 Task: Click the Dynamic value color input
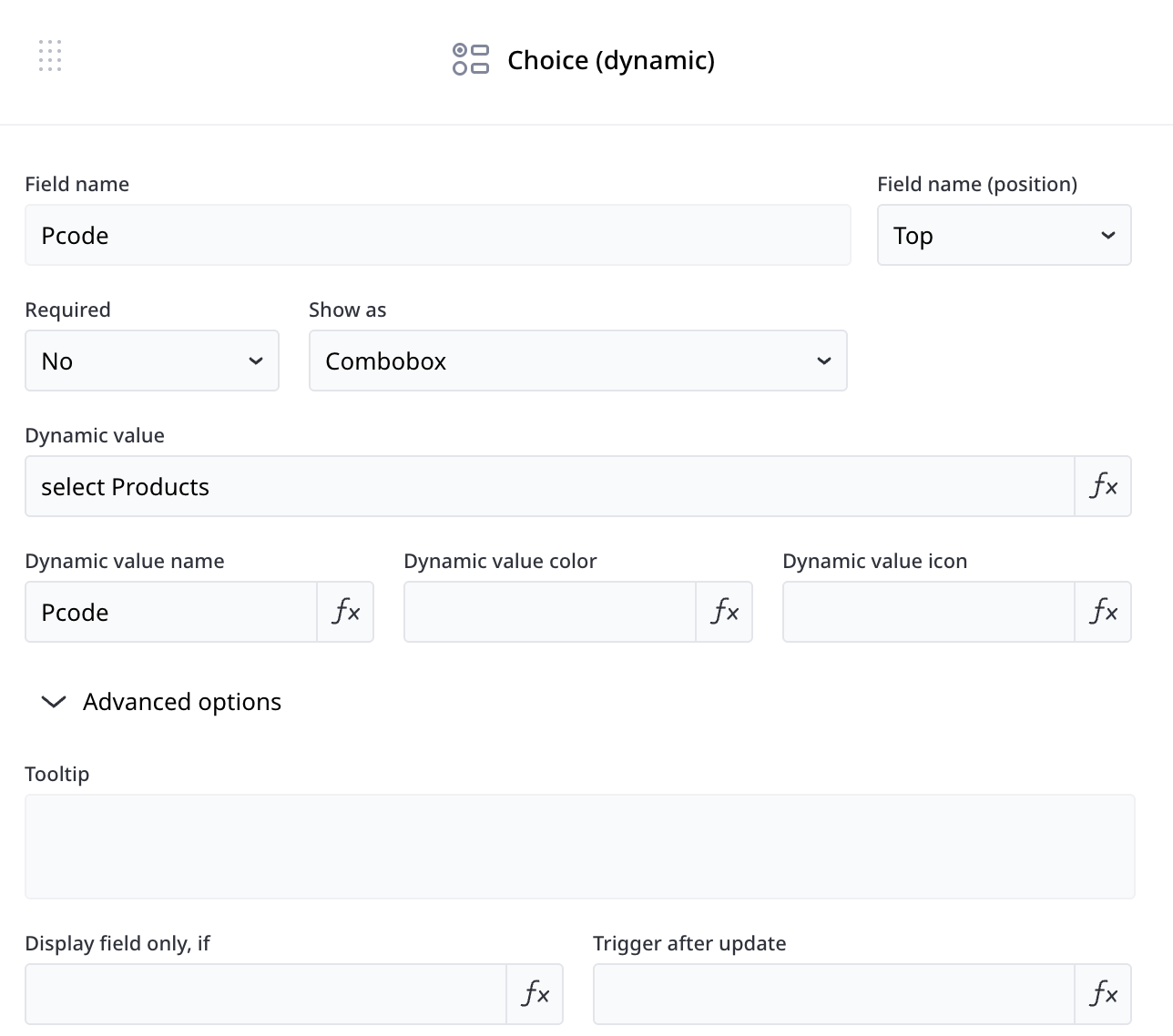click(x=550, y=612)
